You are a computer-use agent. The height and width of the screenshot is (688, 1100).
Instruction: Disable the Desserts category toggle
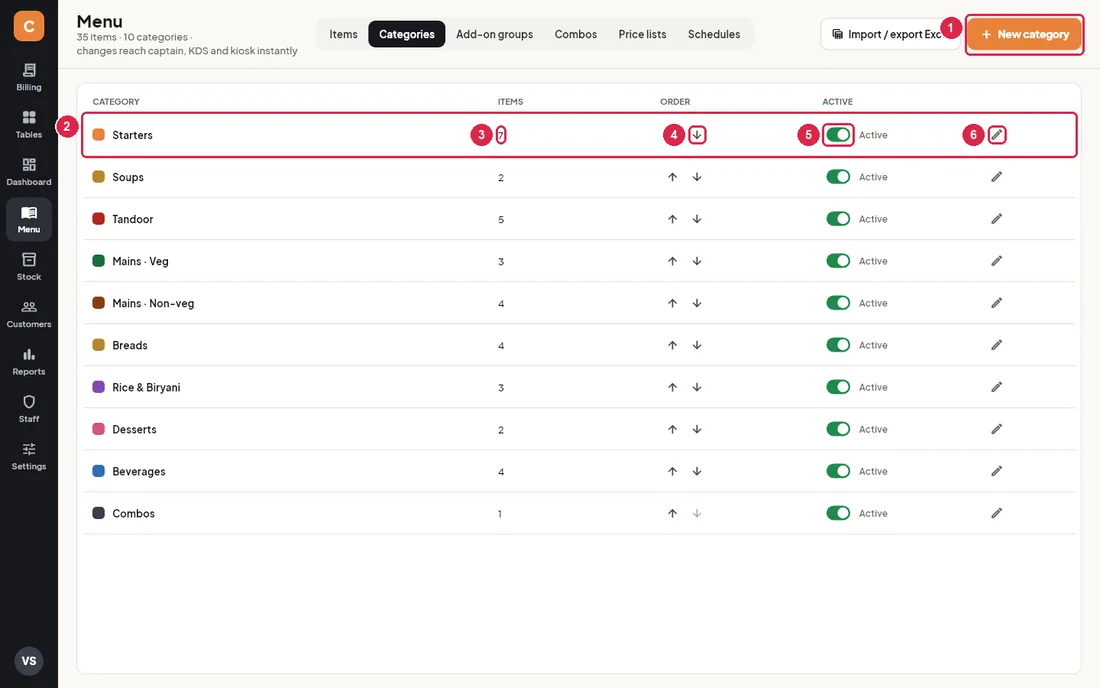point(838,429)
